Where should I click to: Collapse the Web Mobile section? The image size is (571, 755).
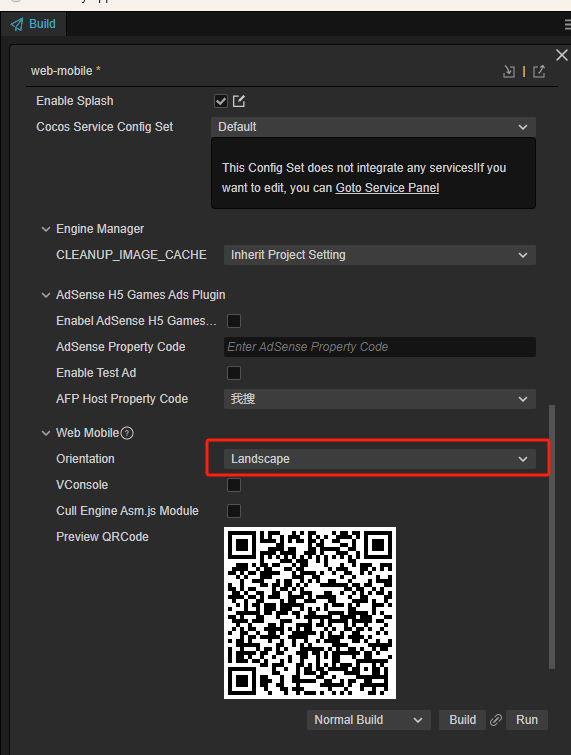point(46,433)
